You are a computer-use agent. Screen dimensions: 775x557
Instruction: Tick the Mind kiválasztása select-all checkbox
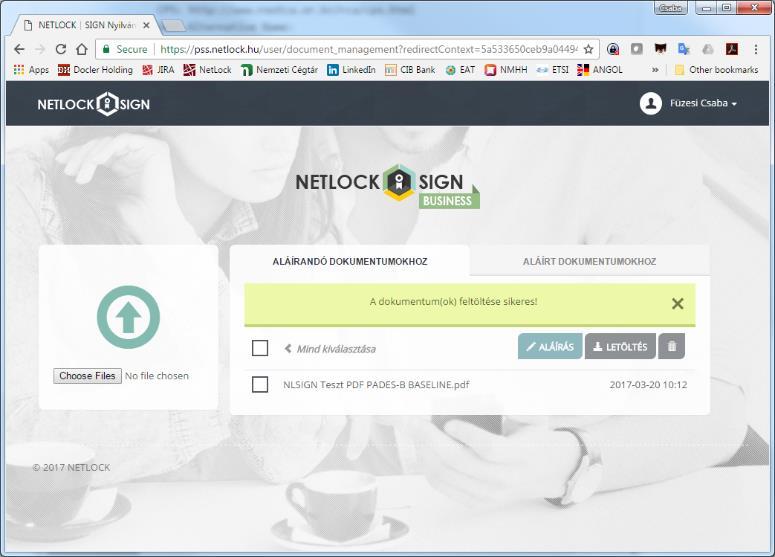[x=260, y=348]
